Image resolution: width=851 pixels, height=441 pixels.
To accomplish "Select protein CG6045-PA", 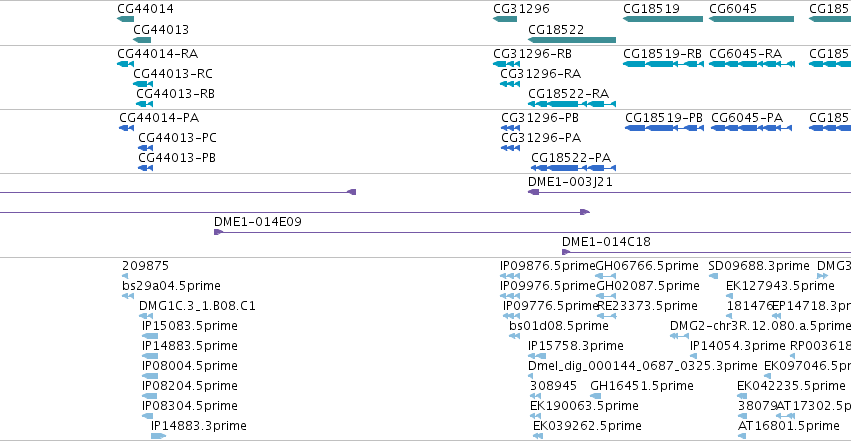I will point(751,128).
